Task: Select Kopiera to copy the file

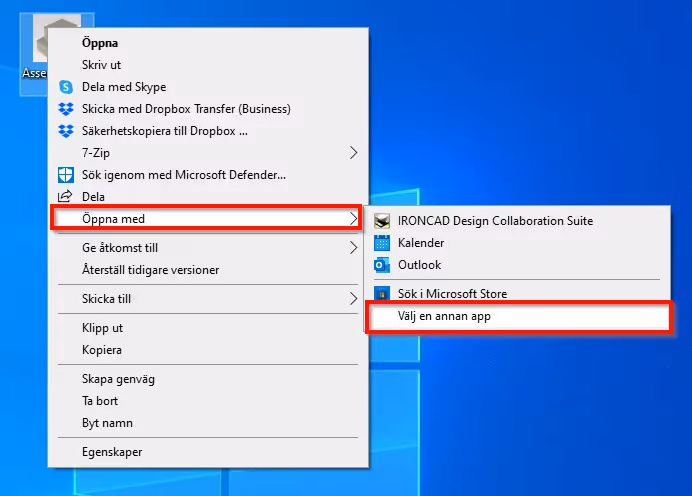Action: tap(208, 350)
